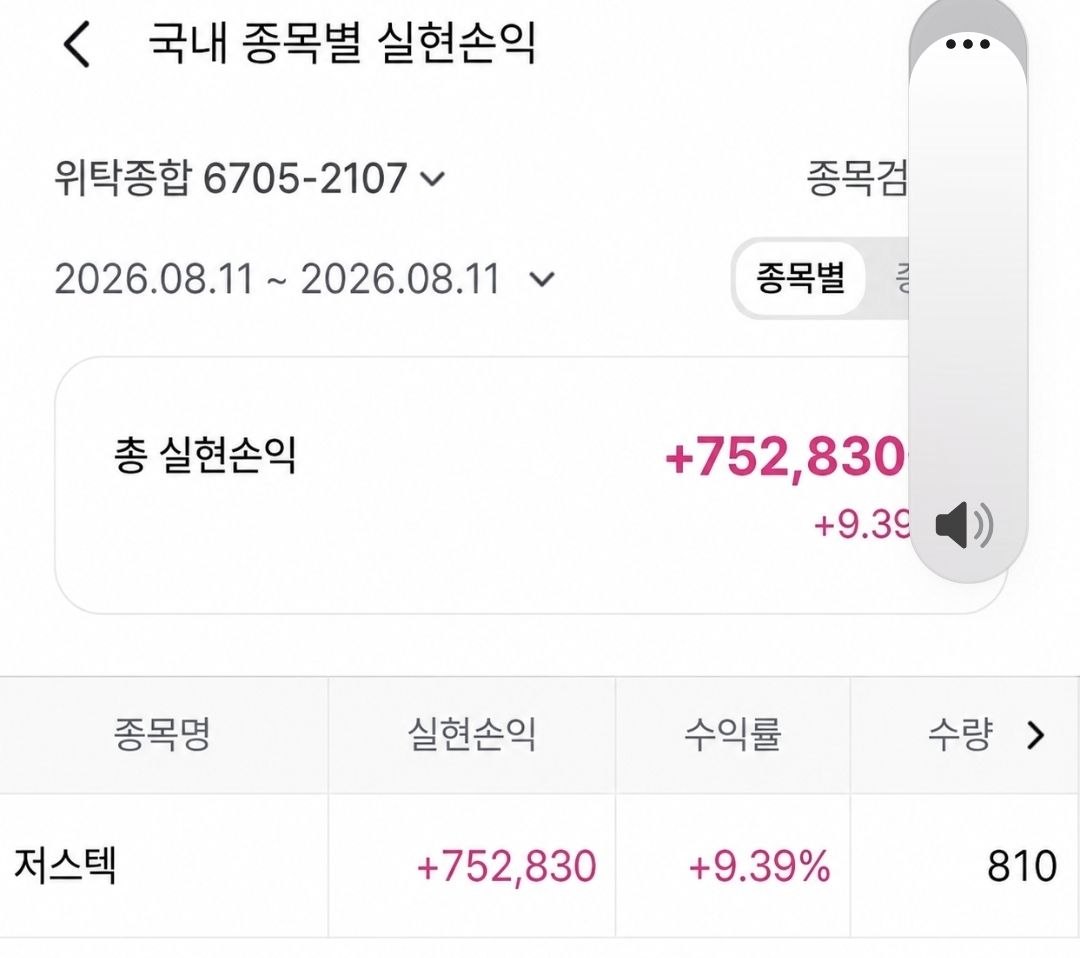Open the 종목검색 search link

(858, 178)
